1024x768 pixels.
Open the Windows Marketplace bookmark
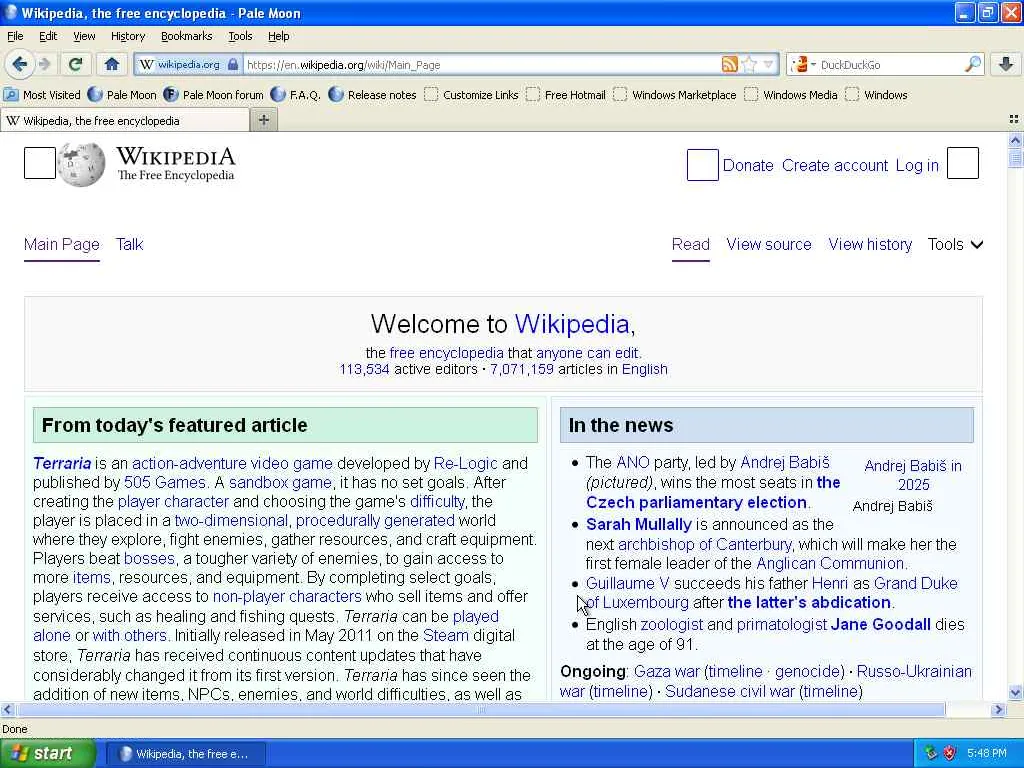[675, 95]
